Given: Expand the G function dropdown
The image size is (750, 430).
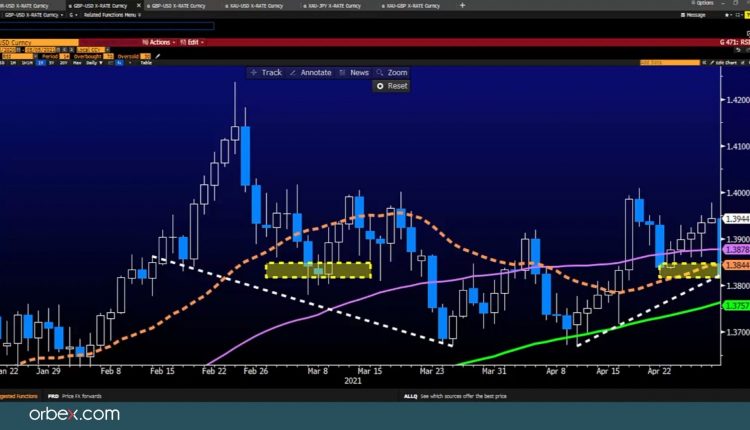Looking at the screenshot, I should pos(73,15).
